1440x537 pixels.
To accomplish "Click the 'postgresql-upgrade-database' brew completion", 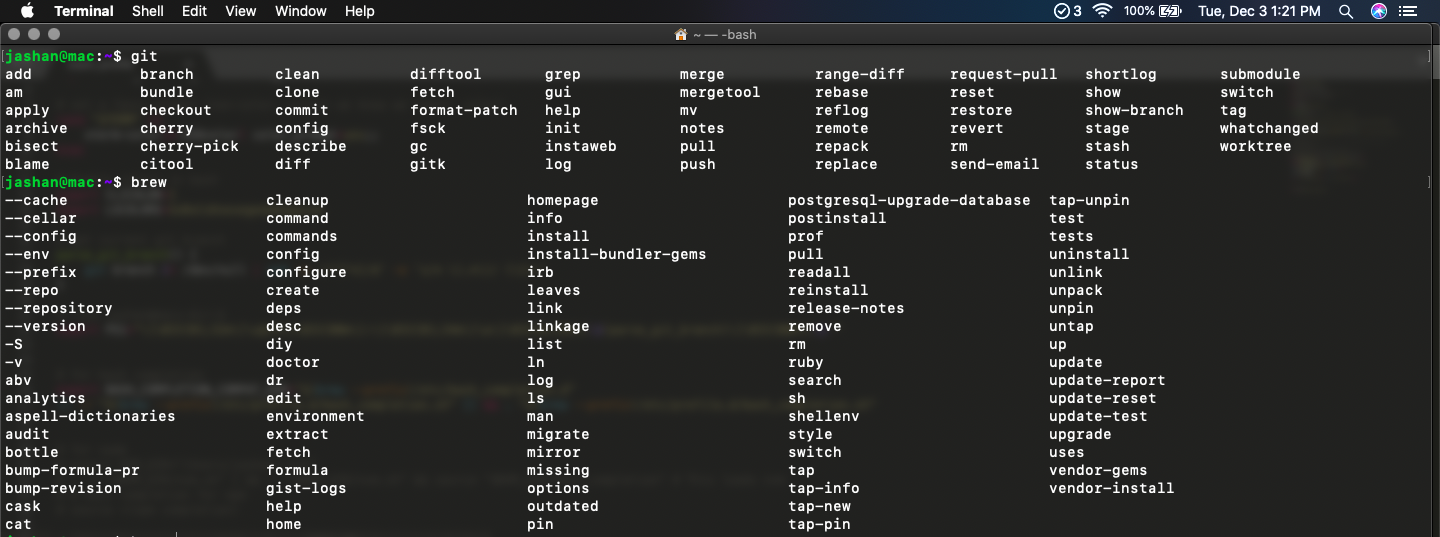I will pyautogui.click(x=909, y=200).
